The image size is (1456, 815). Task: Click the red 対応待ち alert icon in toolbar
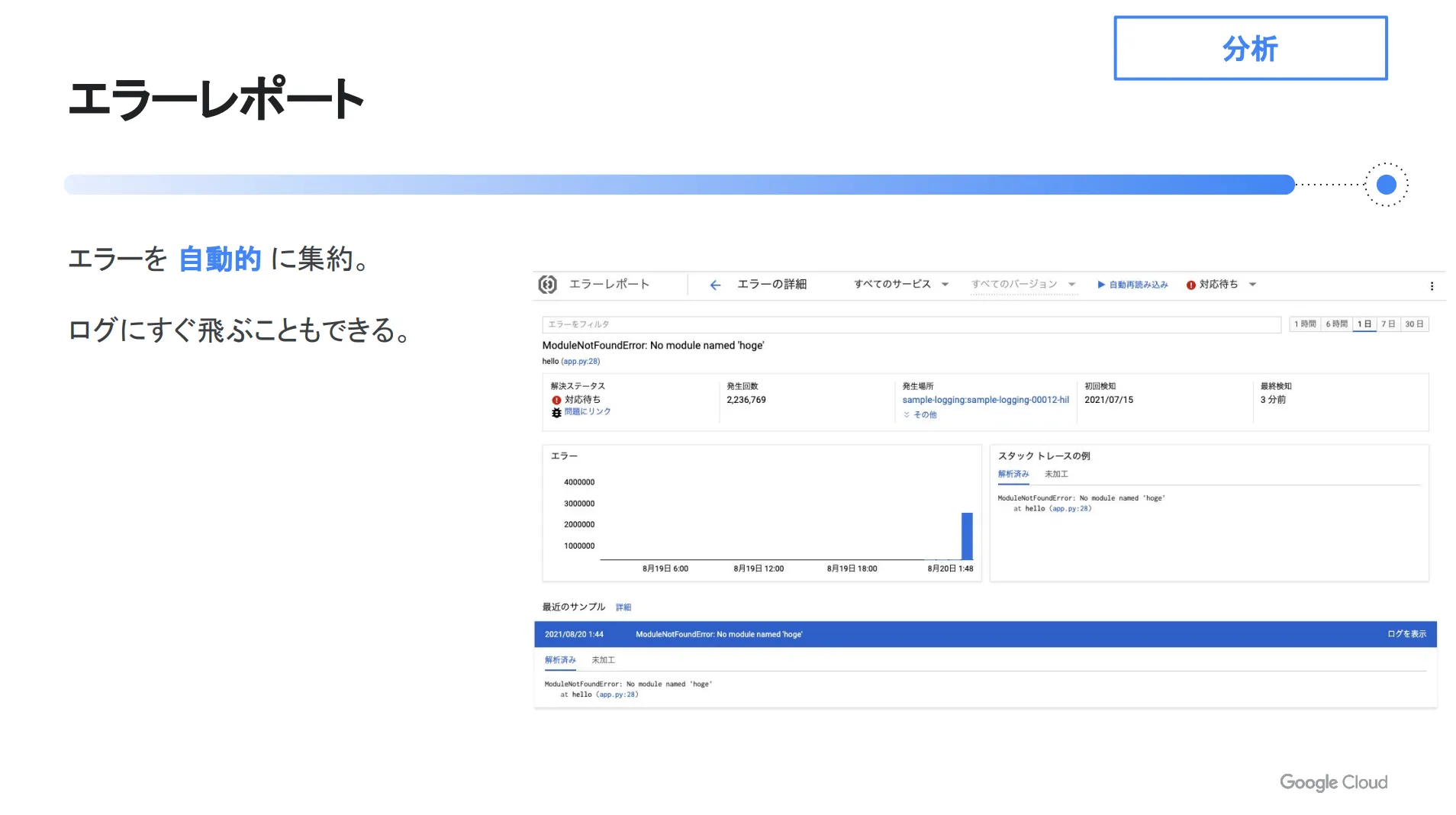pos(1190,285)
